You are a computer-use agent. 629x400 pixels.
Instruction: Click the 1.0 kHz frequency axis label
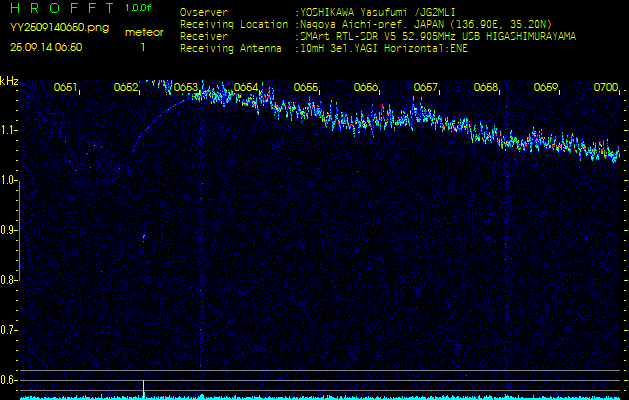point(9,181)
